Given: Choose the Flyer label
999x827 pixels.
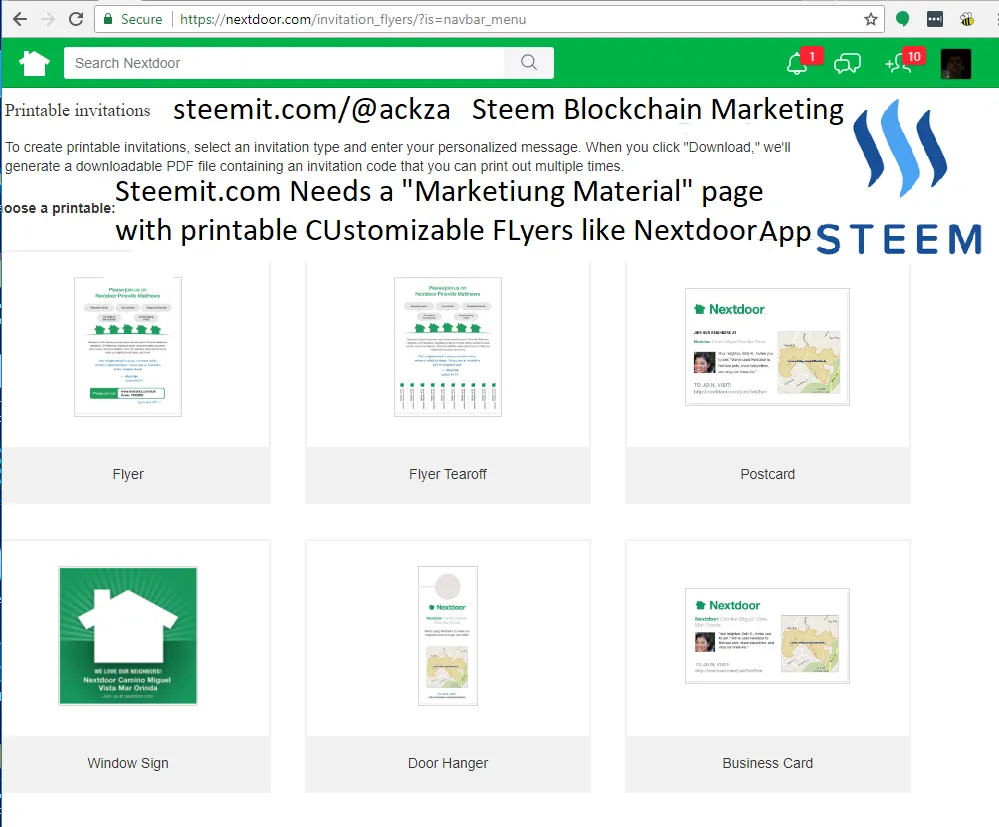Looking at the screenshot, I should [x=128, y=474].
